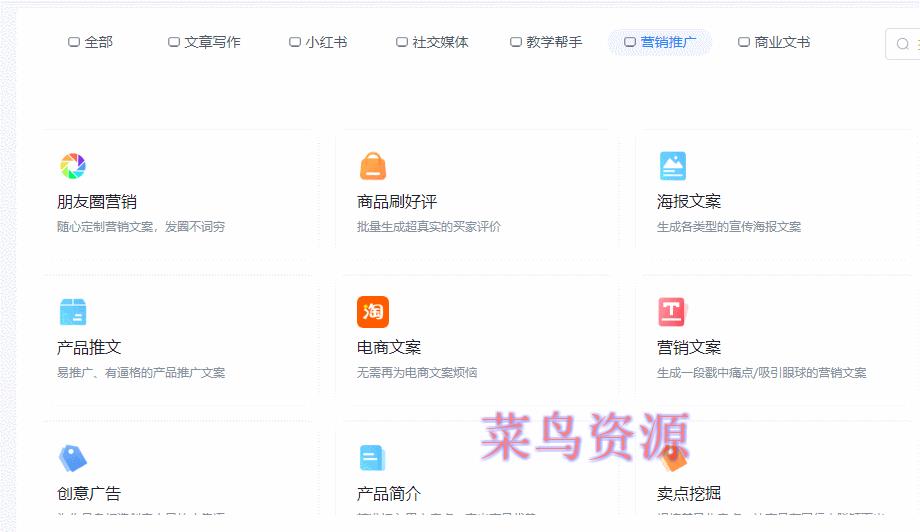Choose the blue tag icon for 创意广告
Viewport: 920px width, 532px height.
click(x=73, y=458)
